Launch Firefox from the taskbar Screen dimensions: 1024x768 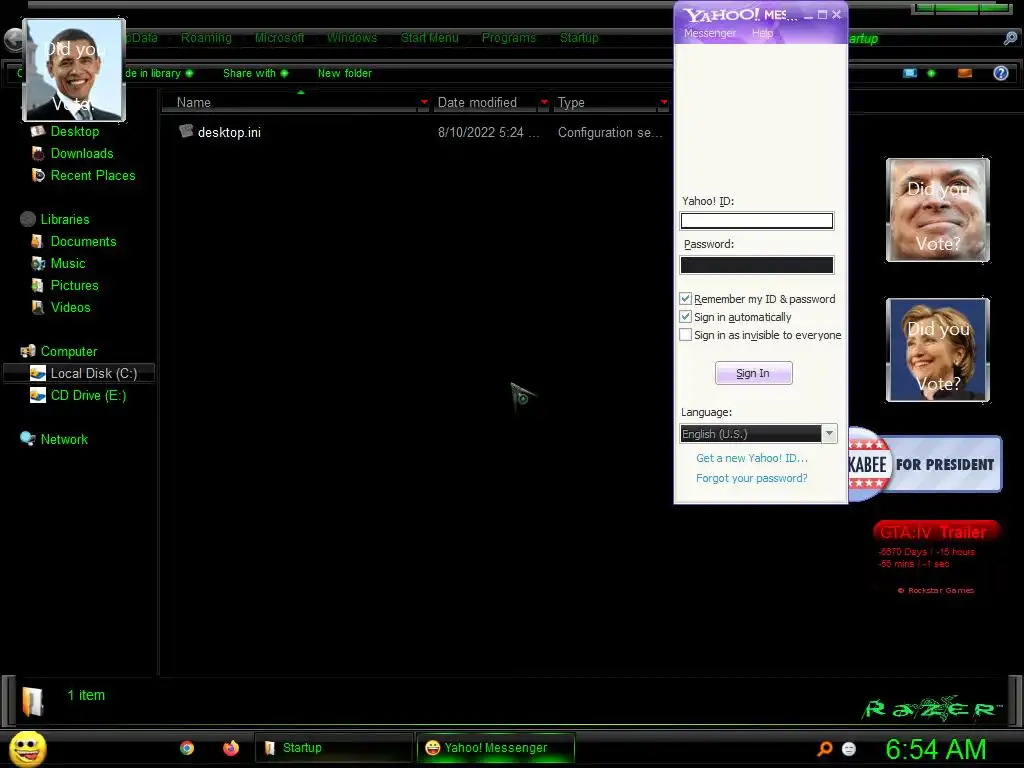(231, 748)
